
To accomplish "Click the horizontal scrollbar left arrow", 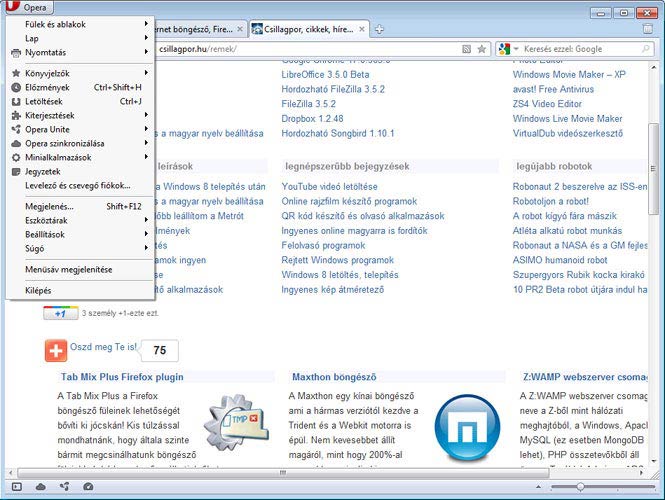I will (11, 473).
